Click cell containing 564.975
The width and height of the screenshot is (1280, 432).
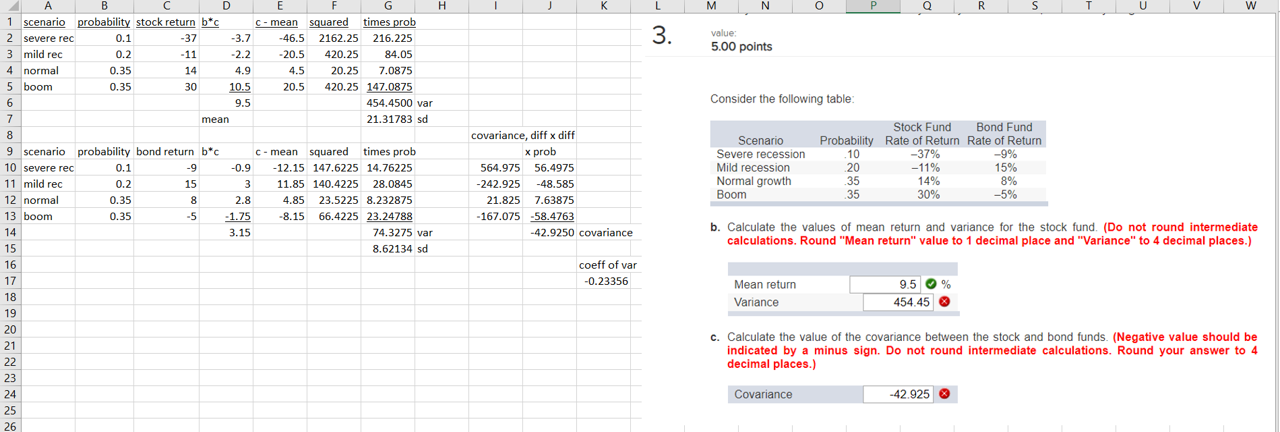tap(496, 167)
